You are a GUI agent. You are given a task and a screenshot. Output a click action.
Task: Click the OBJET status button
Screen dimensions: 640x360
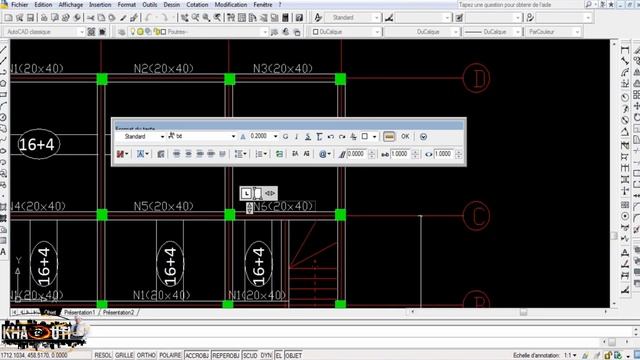point(293,356)
